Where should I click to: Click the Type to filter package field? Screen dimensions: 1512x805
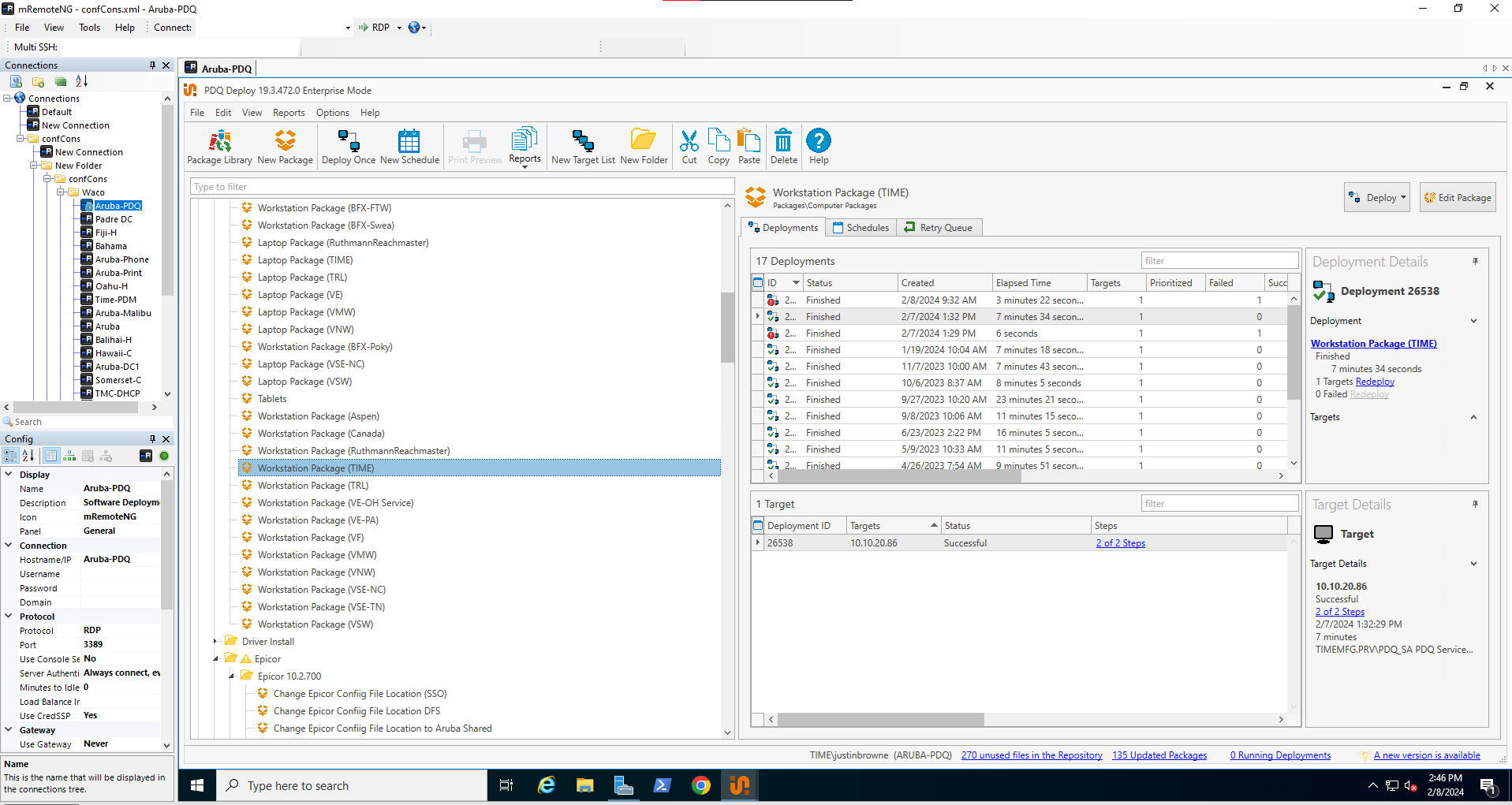[x=462, y=187]
